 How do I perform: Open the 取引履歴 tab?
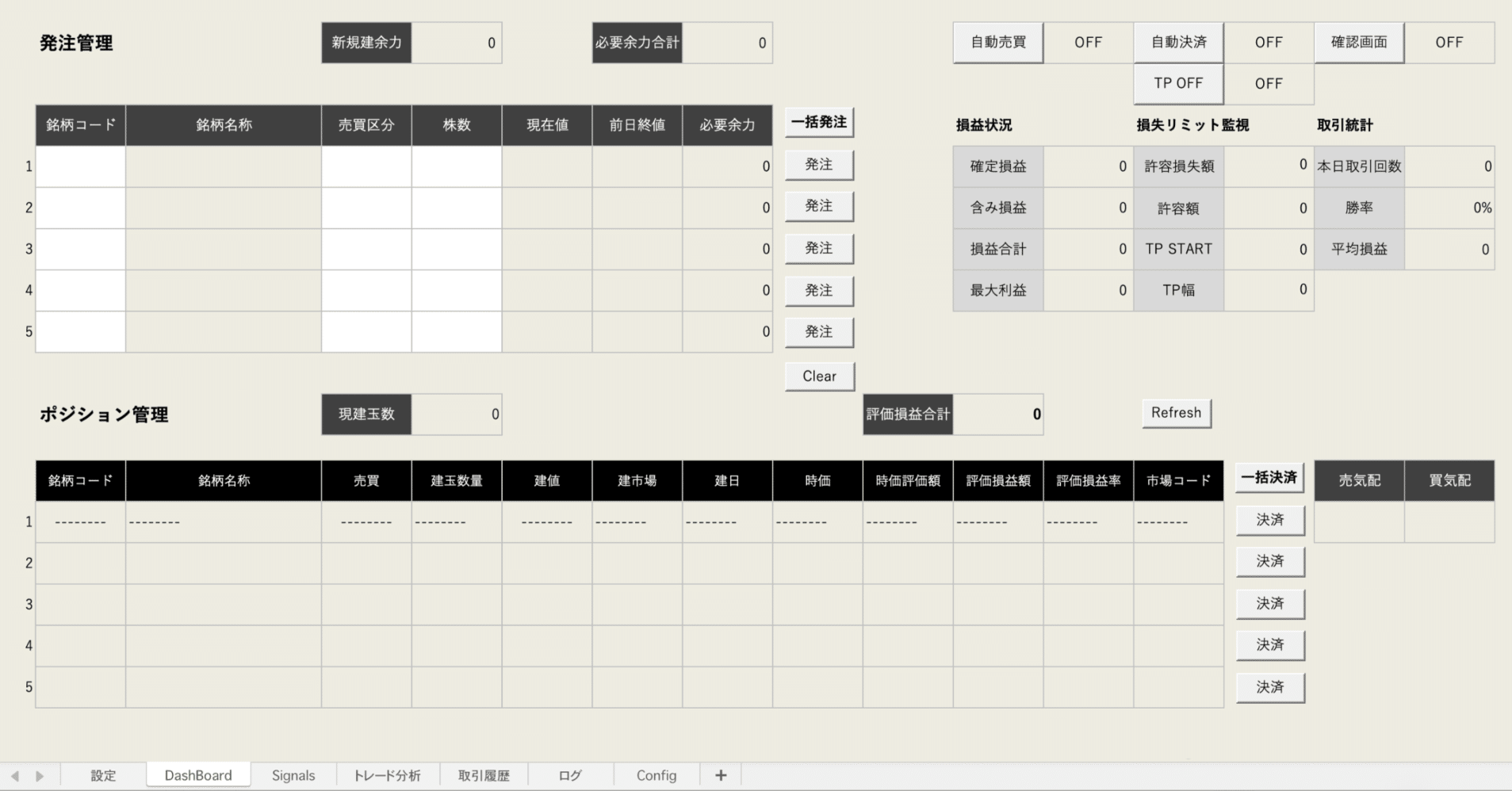pyautogui.click(x=482, y=774)
